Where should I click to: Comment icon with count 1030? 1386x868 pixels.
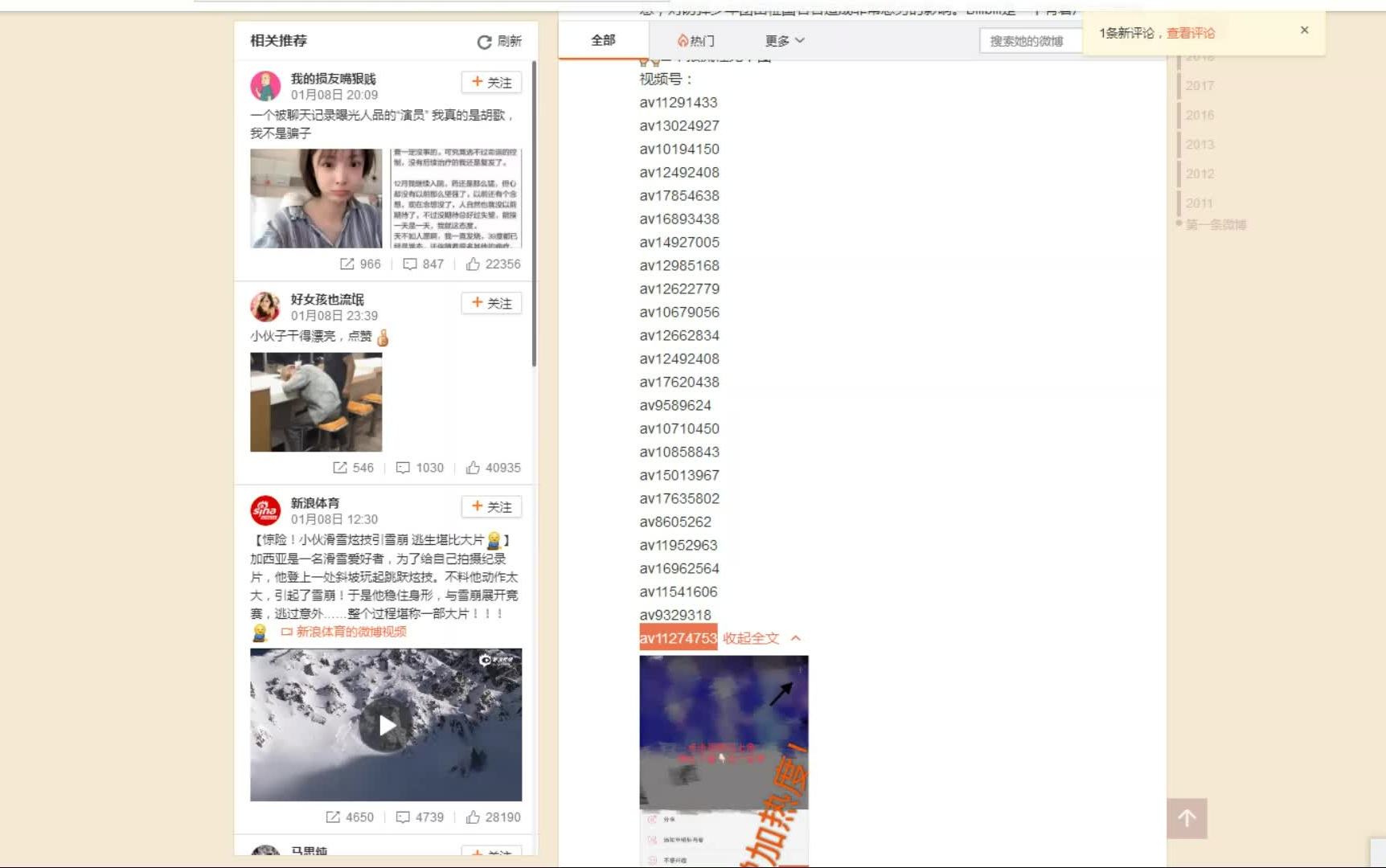pos(403,467)
